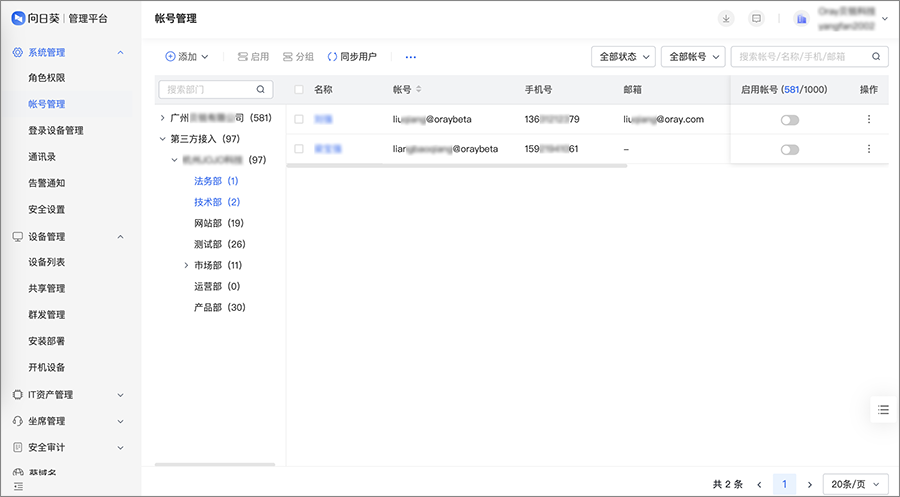Expand the 安全审计 menu chevron
The width and height of the screenshot is (900, 497).
121,448
